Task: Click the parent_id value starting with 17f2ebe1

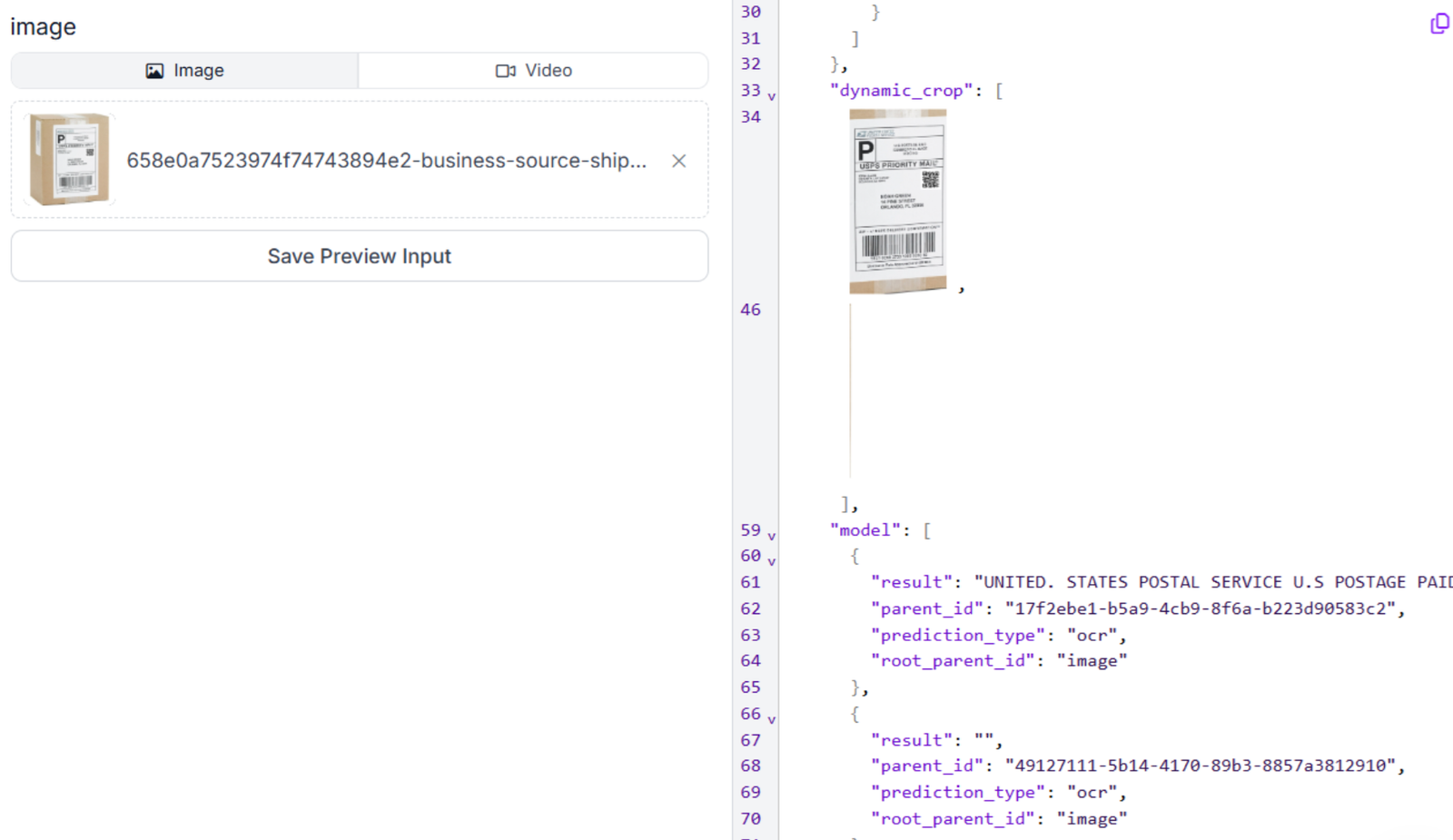Action: [x=1199, y=608]
